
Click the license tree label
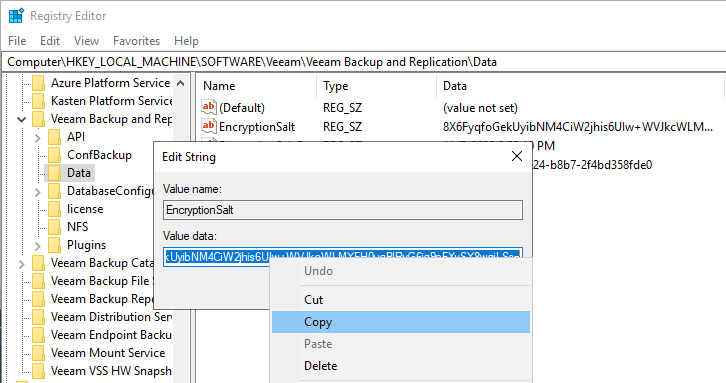coord(85,209)
